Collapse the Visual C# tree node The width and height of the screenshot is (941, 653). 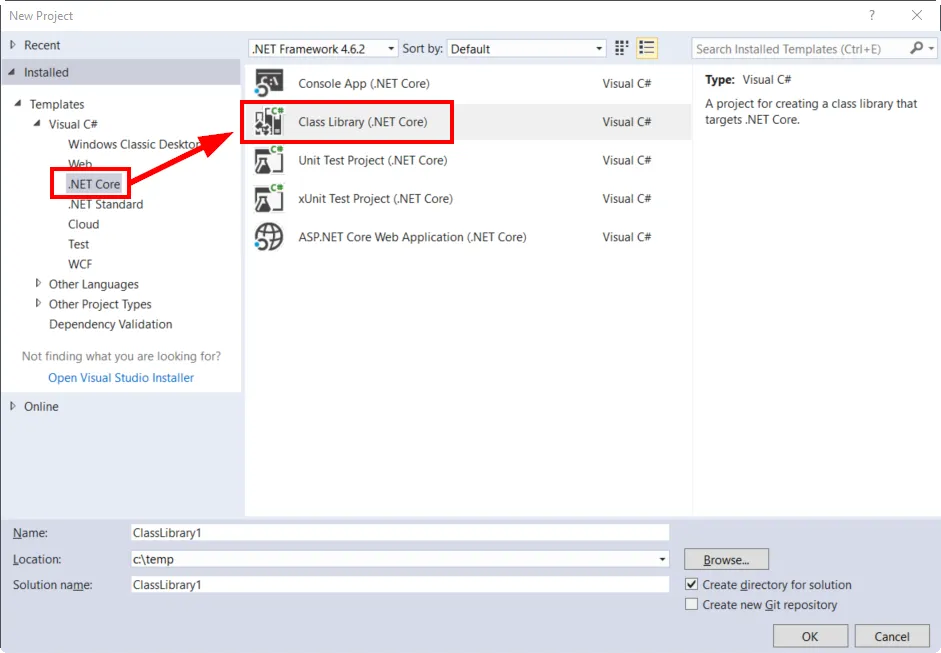[x=37, y=124]
